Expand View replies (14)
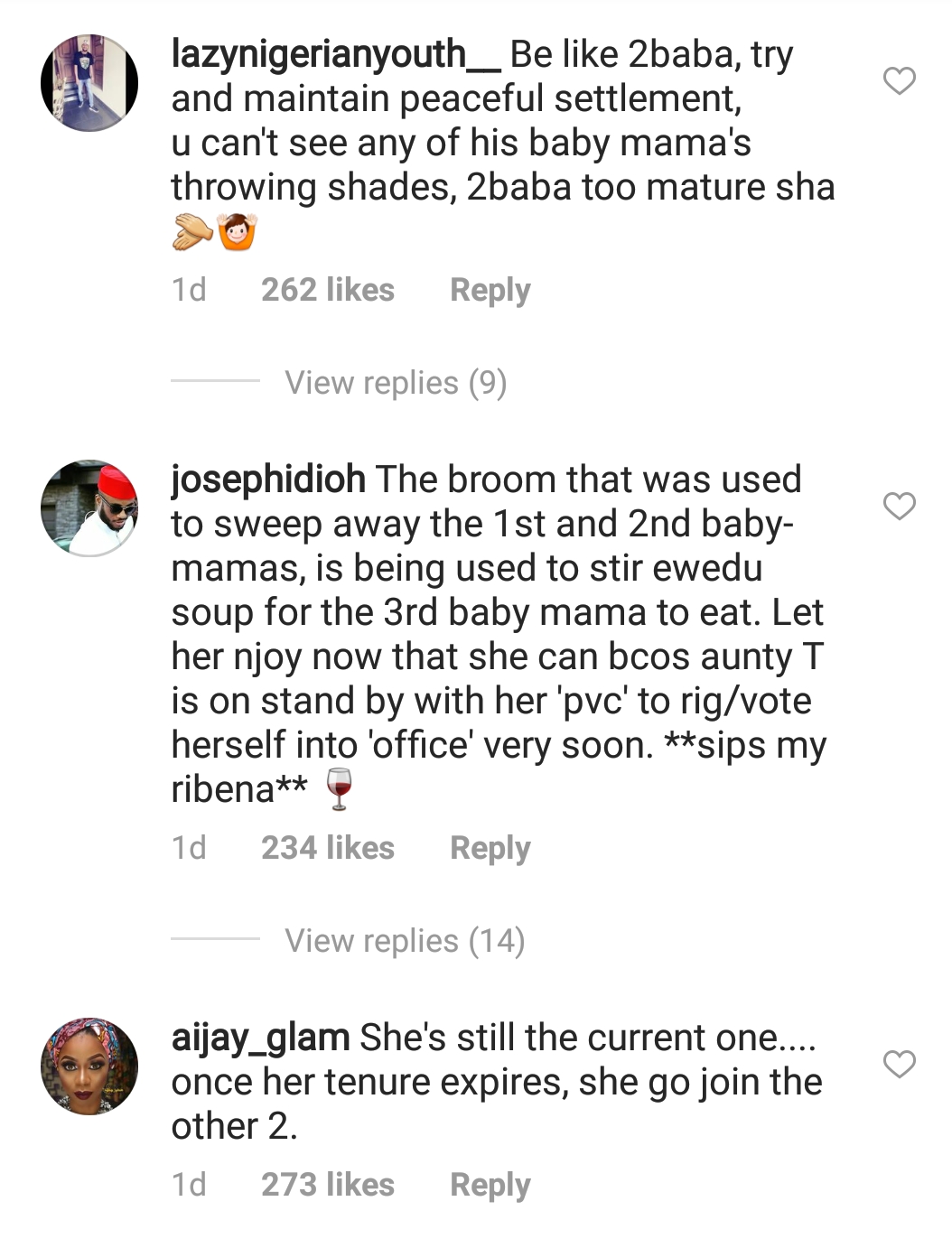Viewport: 952px width, 1248px height. pos(405,941)
